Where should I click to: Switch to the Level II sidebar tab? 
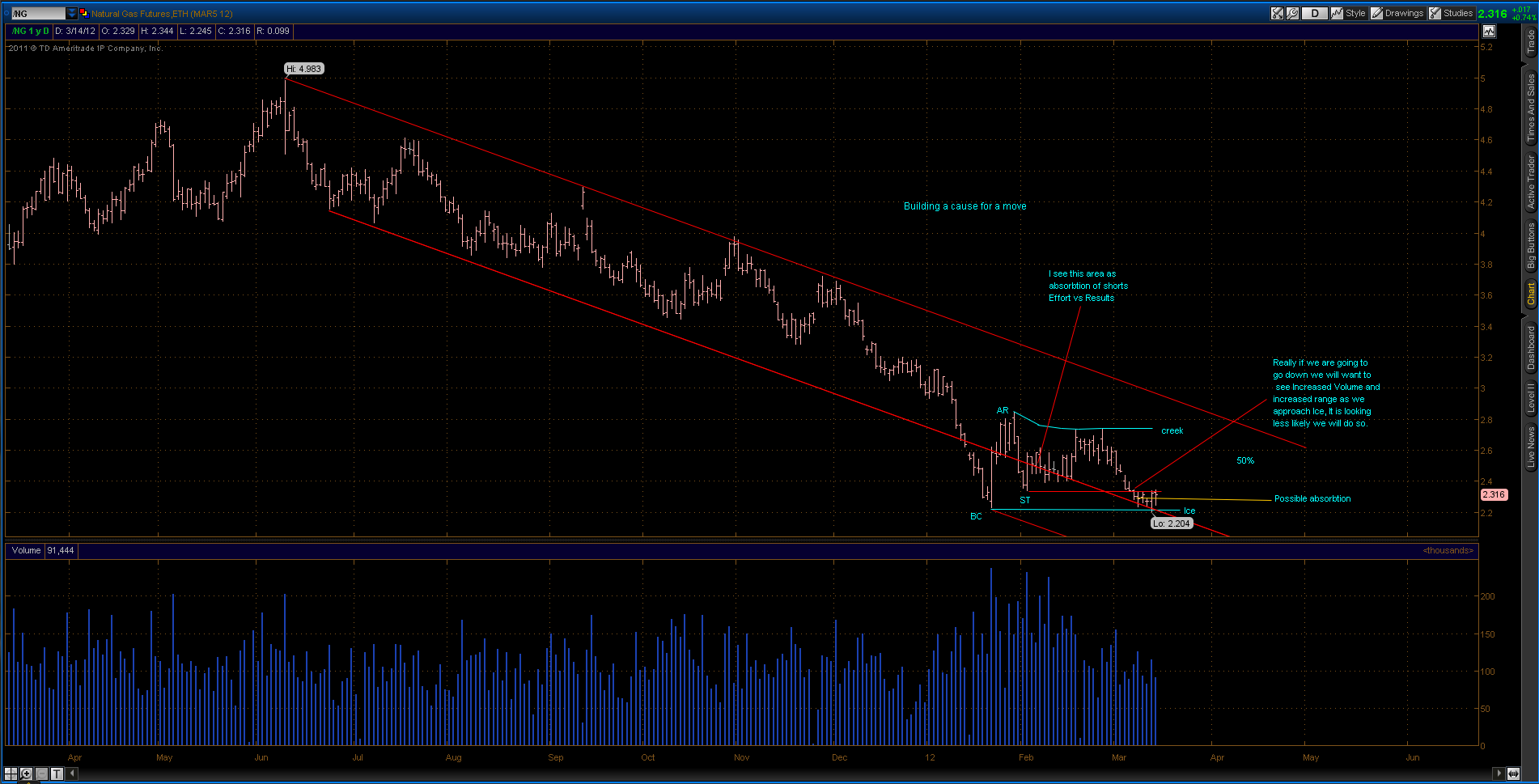[1531, 398]
